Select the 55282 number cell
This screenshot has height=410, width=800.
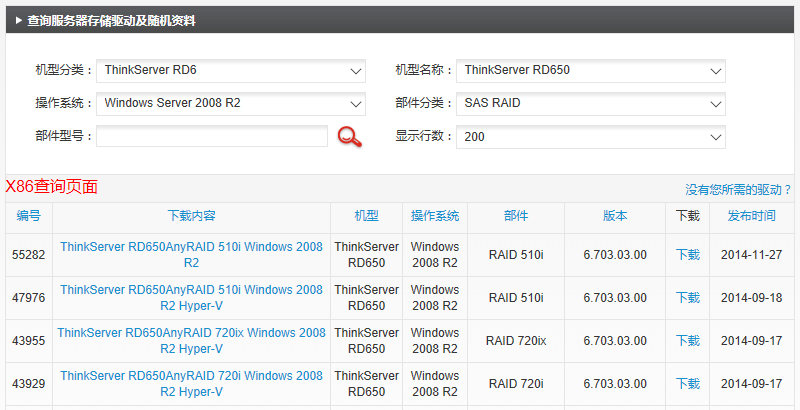[29, 254]
